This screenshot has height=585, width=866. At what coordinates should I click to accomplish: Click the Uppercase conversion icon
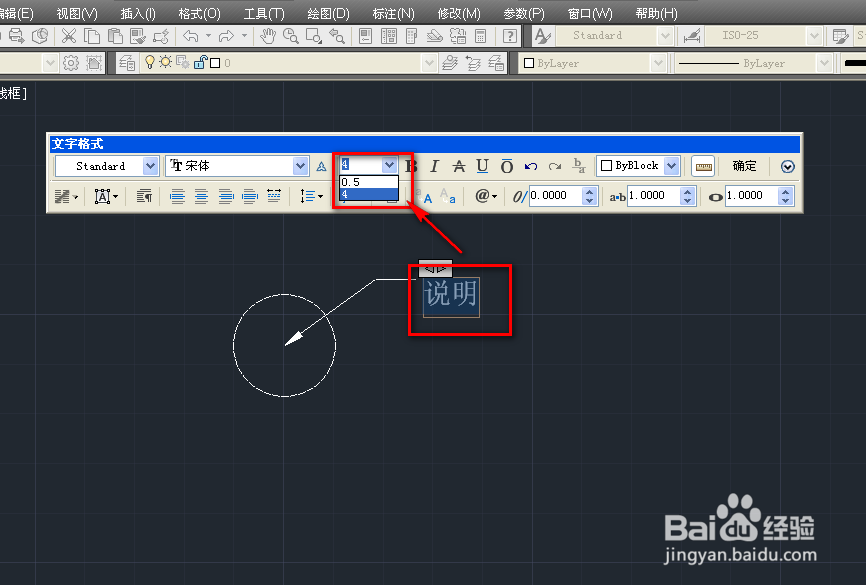point(424,196)
